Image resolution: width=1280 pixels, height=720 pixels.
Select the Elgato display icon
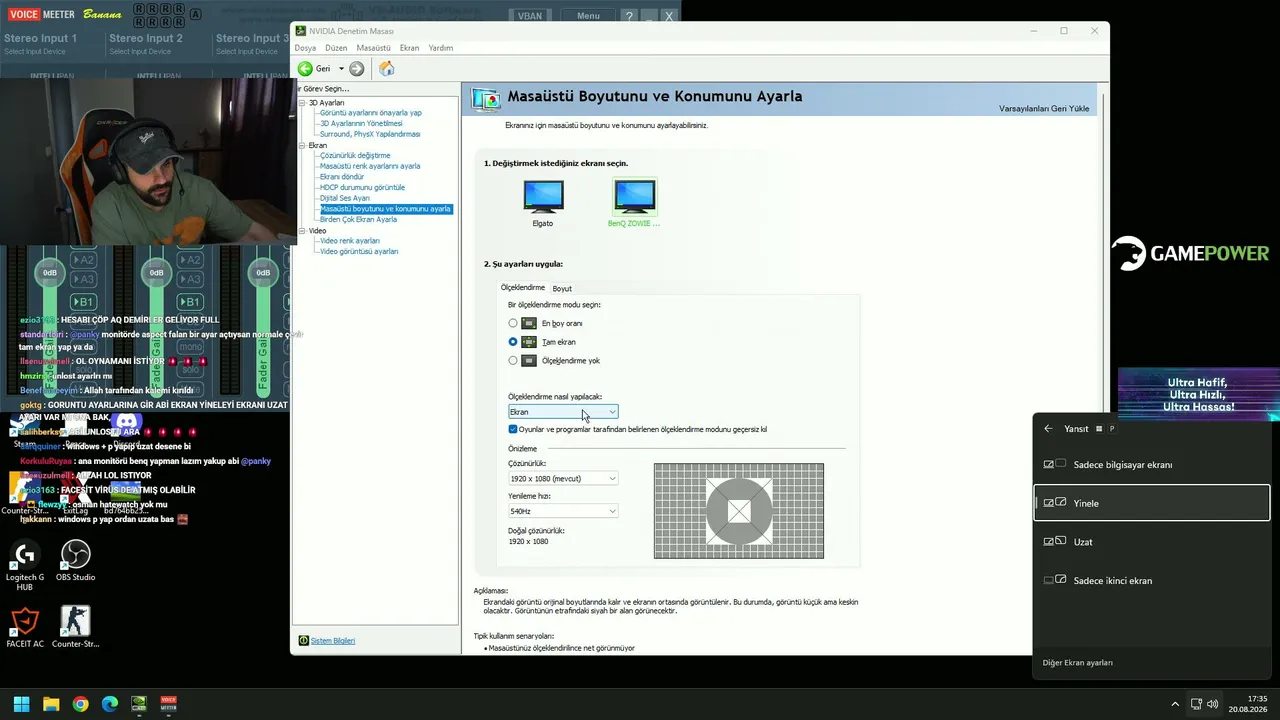543,196
